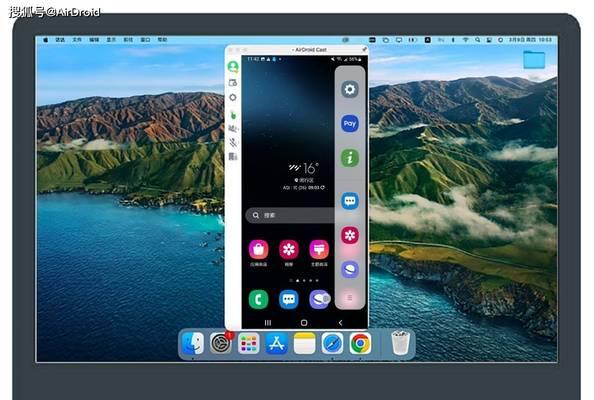Click the green account avatar in AirDroid sidebar
The image size is (594, 400).
point(233,67)
